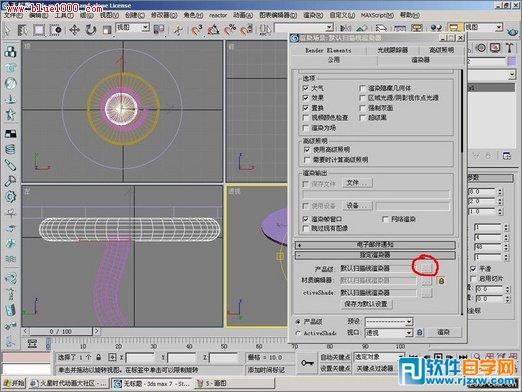Open the Utilities hammer tab in command panel
Image resolution: width=522 pixels, height=392 pixels.
pyautogui.click(x=509, y=48)
